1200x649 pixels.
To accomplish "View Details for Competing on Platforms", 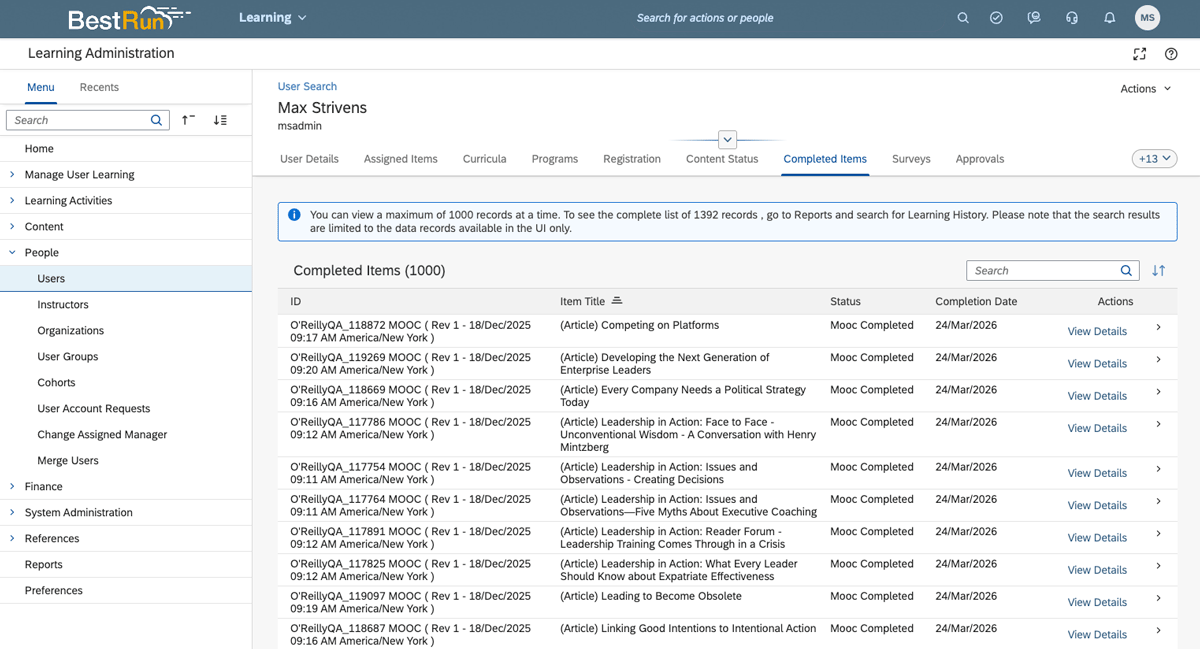I will 1097,332.
